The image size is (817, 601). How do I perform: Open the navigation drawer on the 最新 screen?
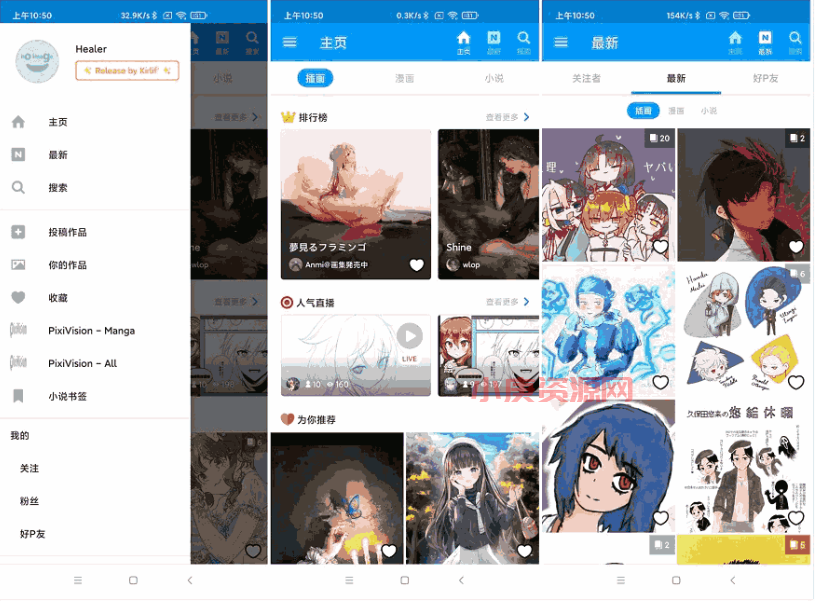coord(560,40)
